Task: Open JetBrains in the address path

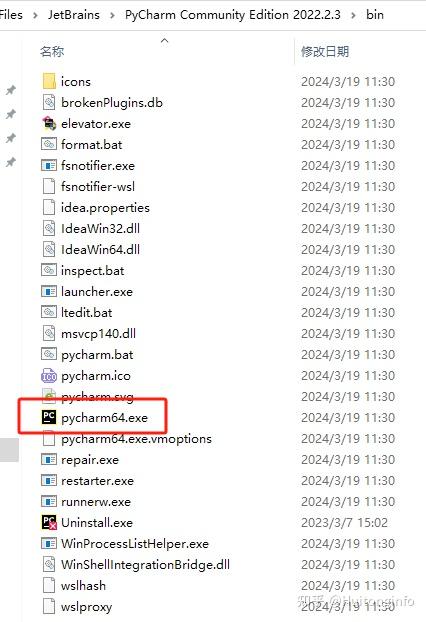Action: click(x=74, y=15)
